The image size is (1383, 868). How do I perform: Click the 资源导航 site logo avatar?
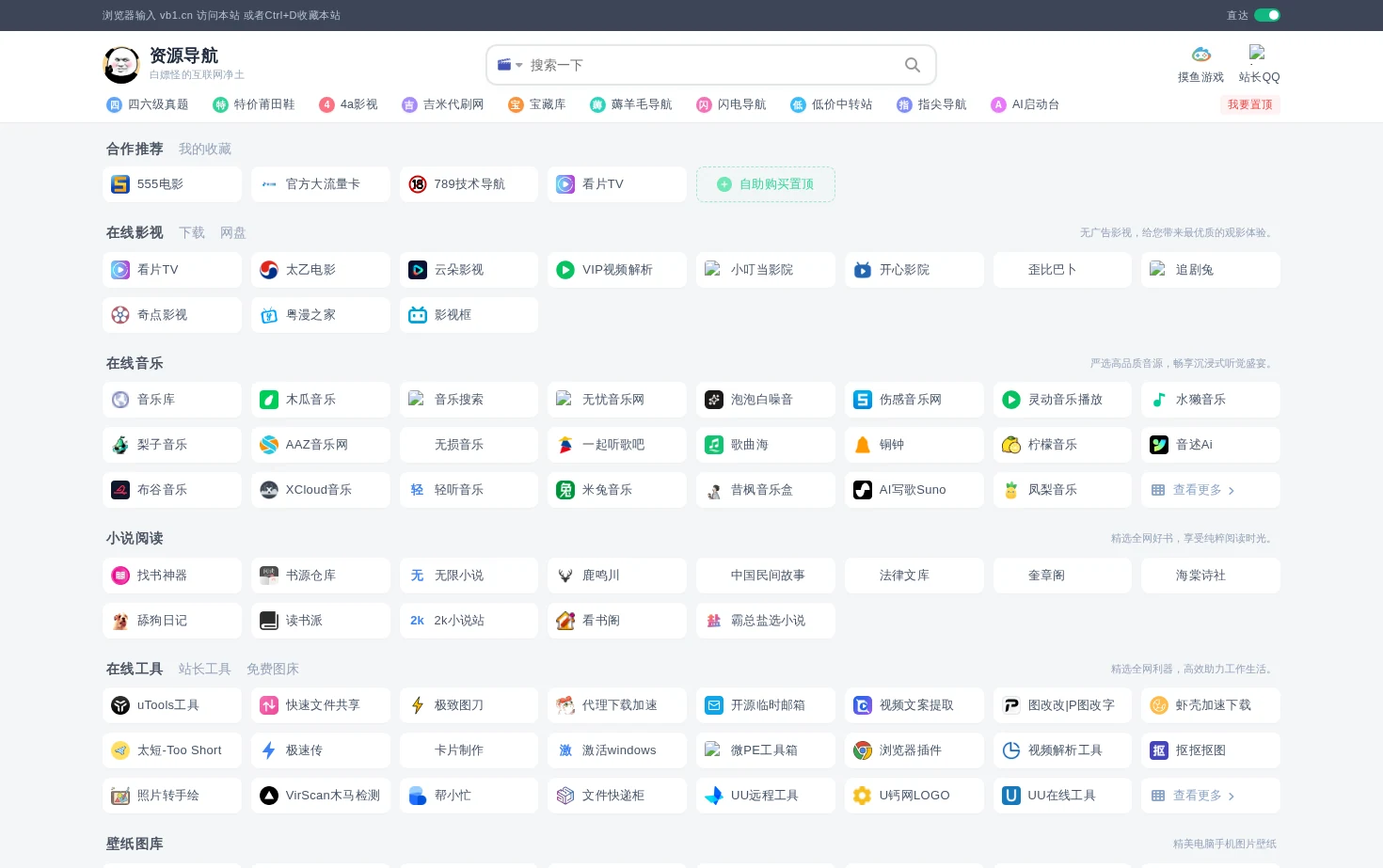(121, 65)
